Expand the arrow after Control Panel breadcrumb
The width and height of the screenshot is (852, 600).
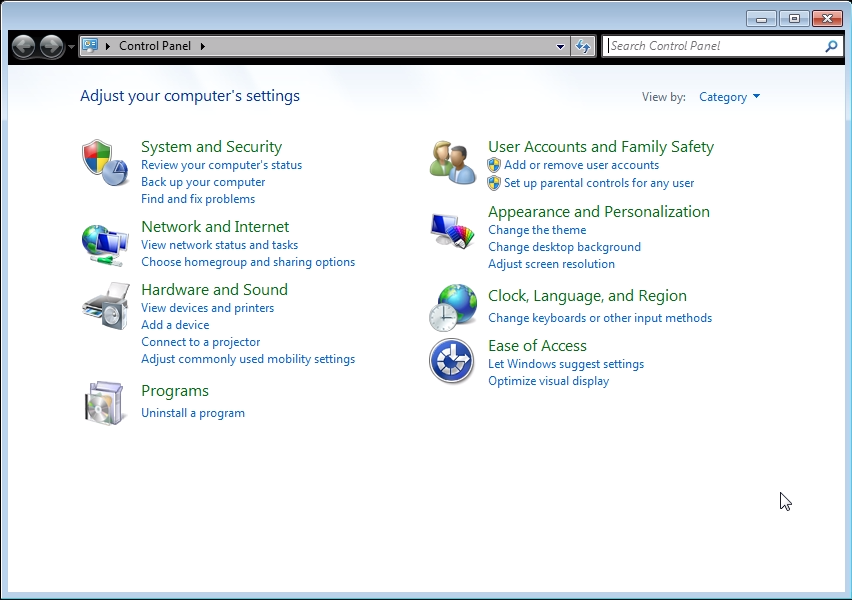pyautogui.click(x=202, y=46)
